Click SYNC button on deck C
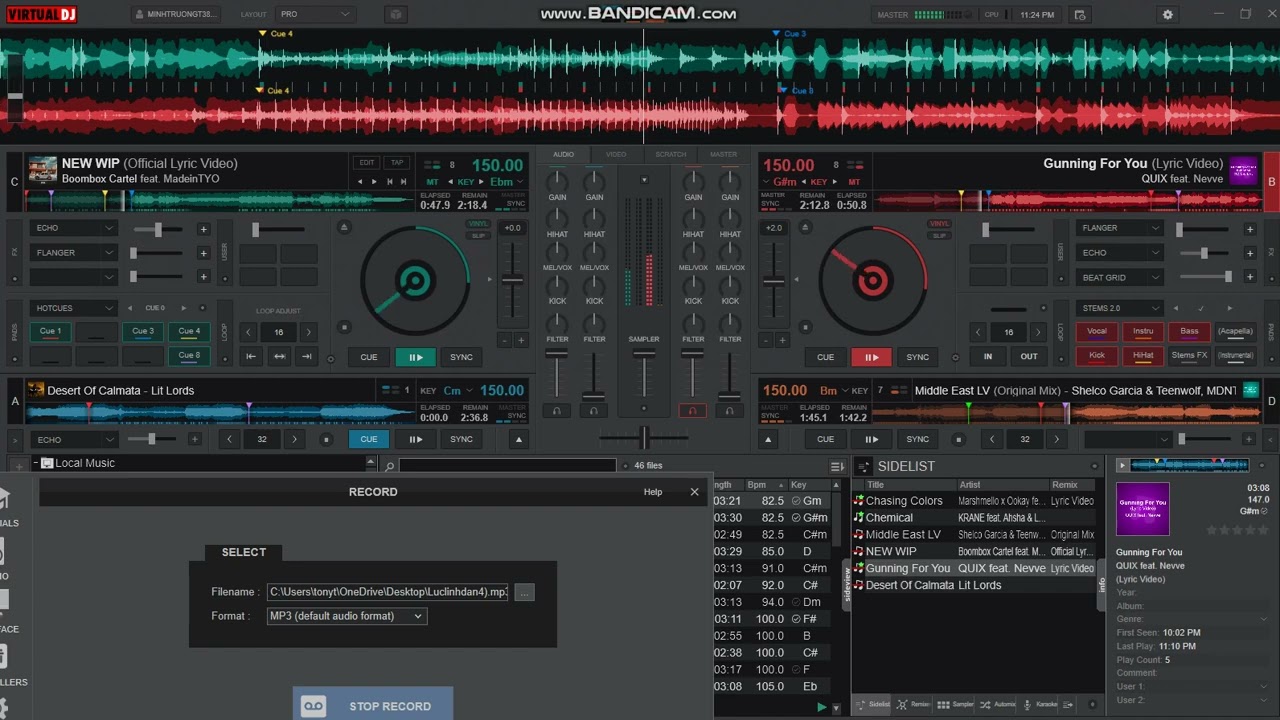Image resolution: width=1280 pixels, height=720 pixels. 461,357
